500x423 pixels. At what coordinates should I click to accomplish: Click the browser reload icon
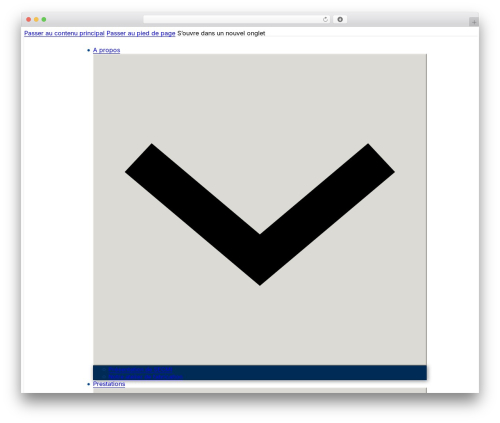click(x=325, y=20)
